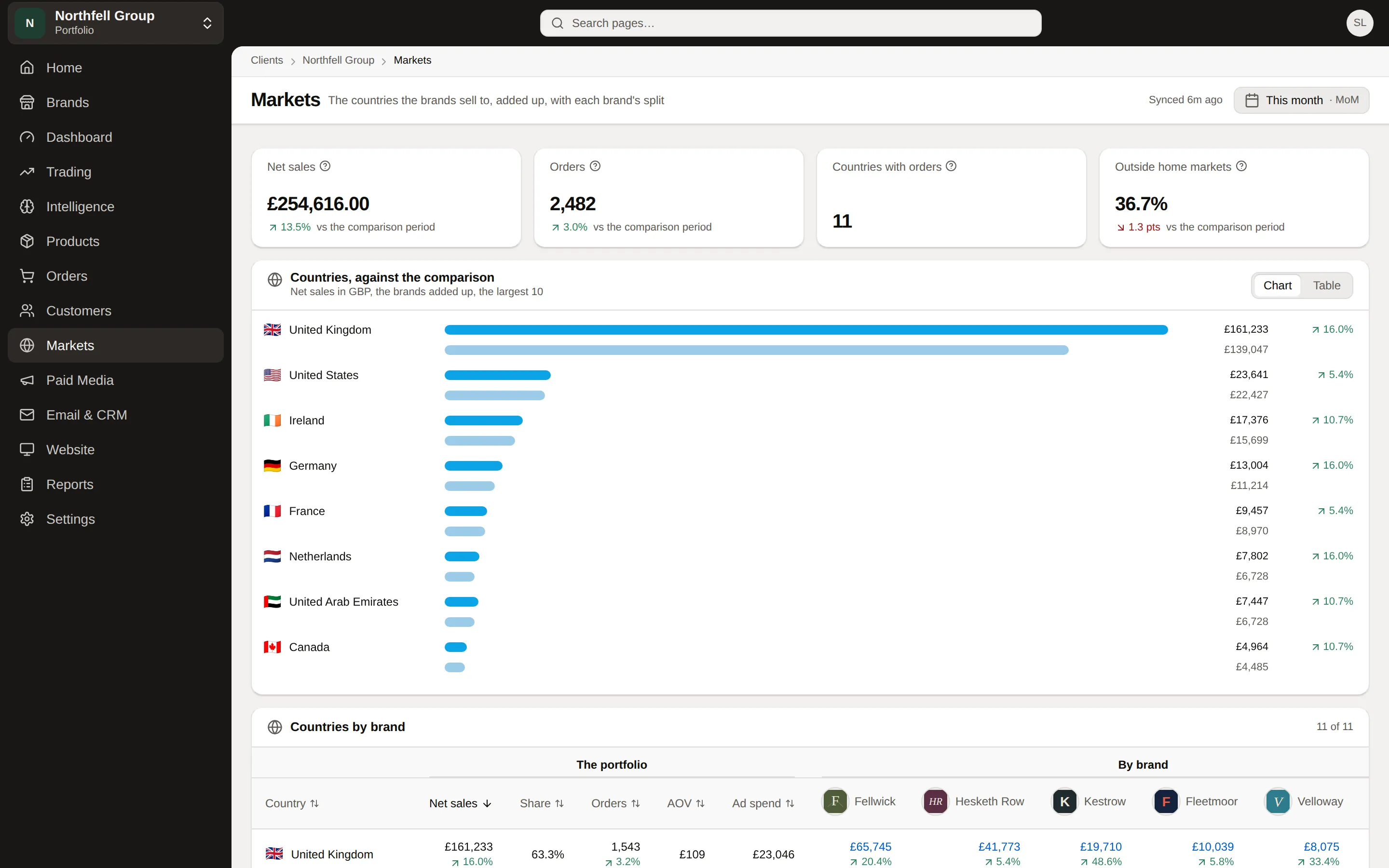Image resolution: width=1389 pixels, height=868 pixels.
Task: Sort the table by Net sales
Action: coord(460,803)
